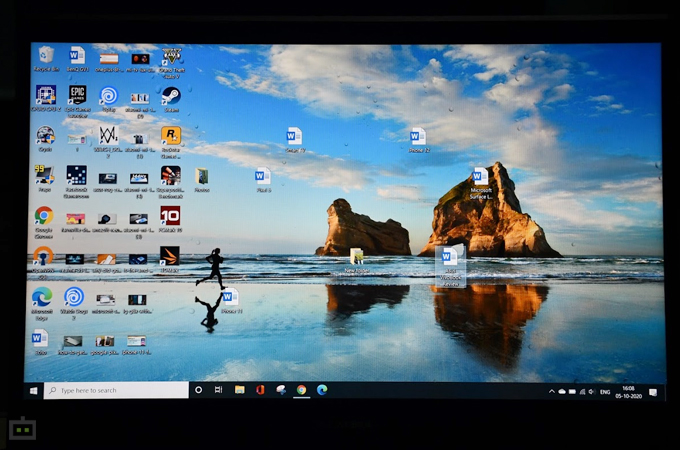Launch Microsoft Office from the taskbar
The image size is (680, 450).
pyautogui.click(x=260, y=390)
